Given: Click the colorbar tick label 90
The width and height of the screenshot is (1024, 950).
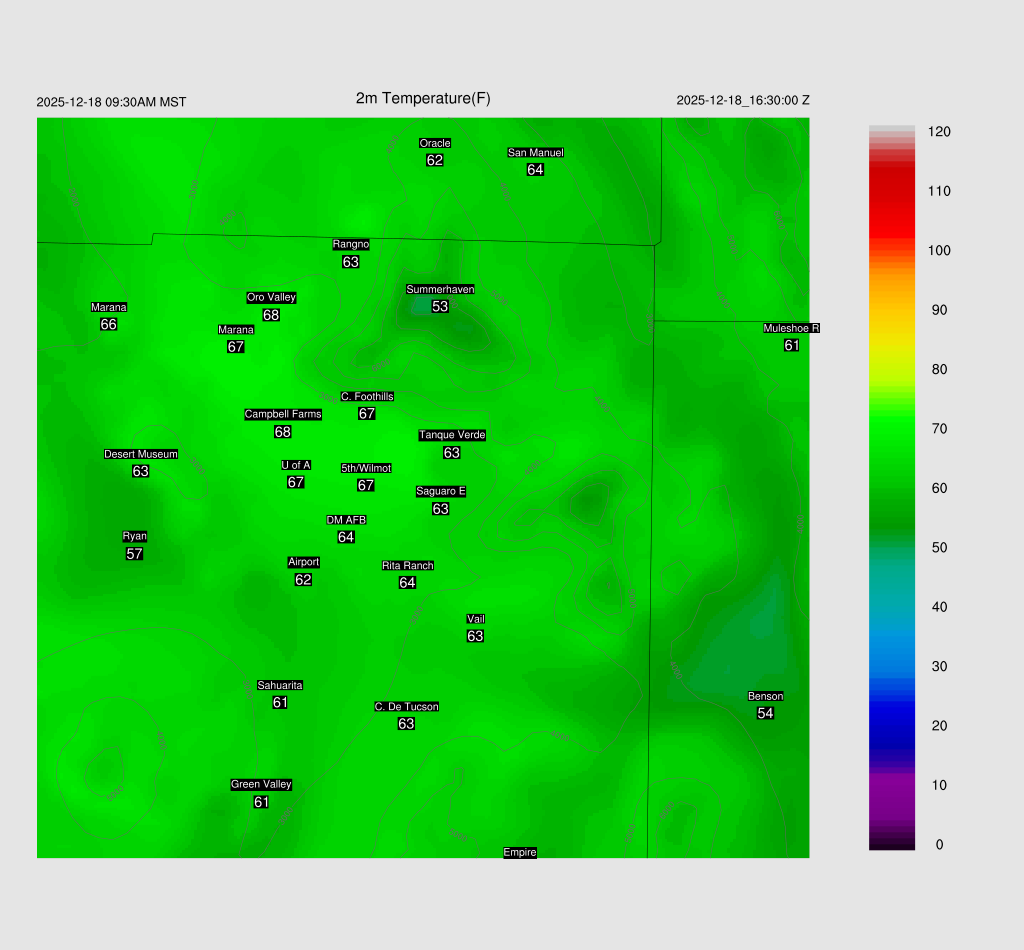Looking at the screenshot, I should 939,310.
